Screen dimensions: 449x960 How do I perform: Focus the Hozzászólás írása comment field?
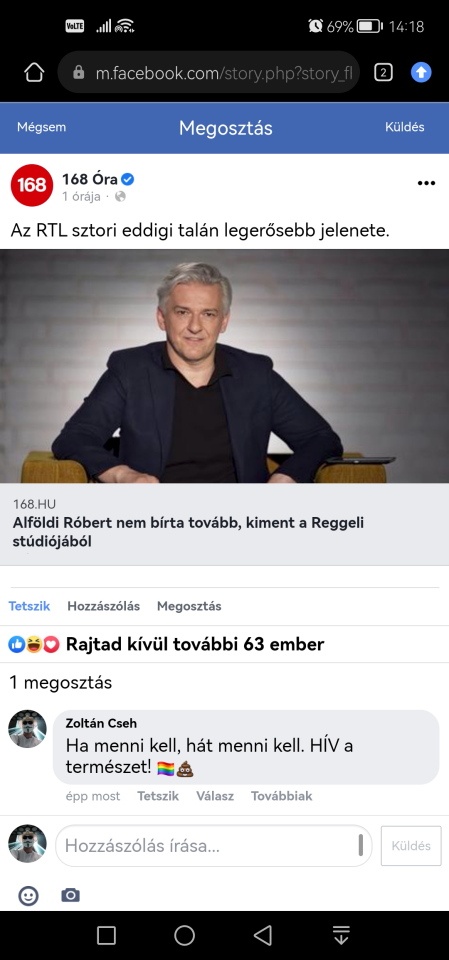click(214, 846)
